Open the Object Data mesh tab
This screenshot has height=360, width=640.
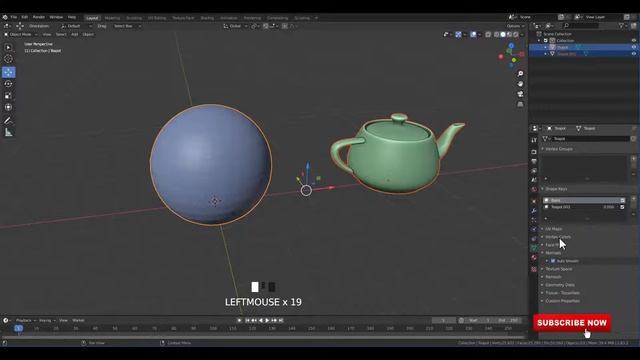coord(534,248)
